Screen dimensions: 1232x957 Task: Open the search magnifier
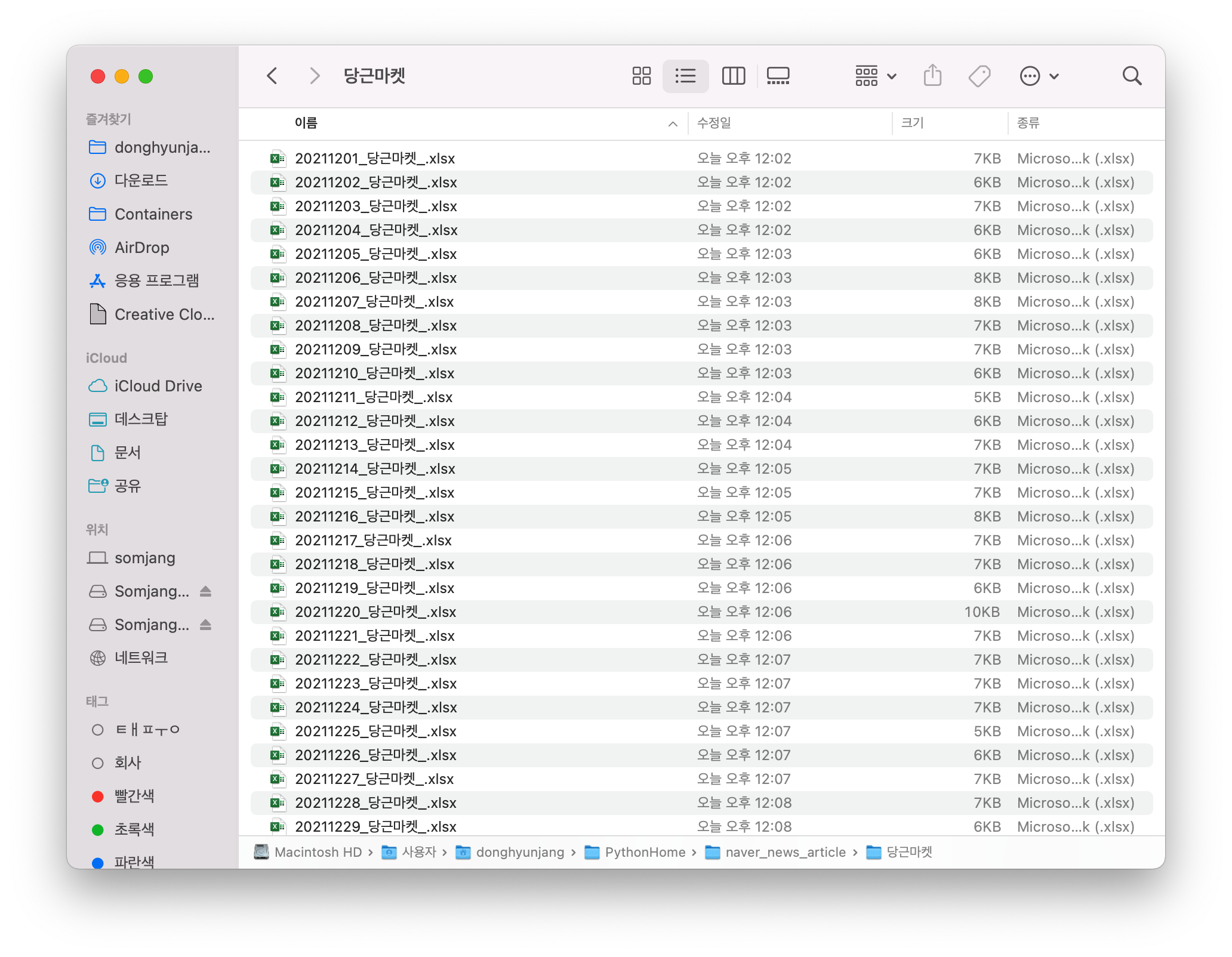click(1132, 76)
